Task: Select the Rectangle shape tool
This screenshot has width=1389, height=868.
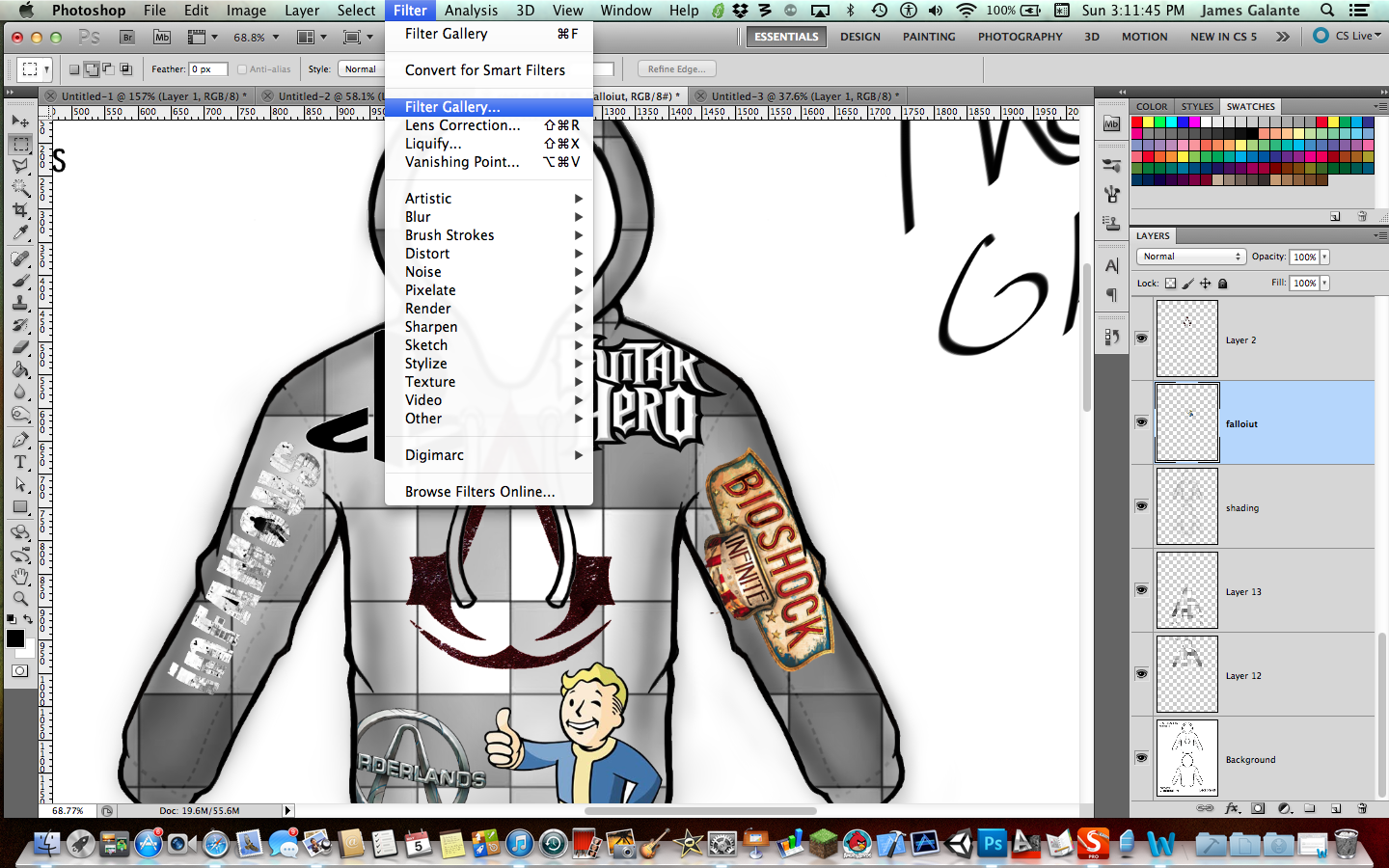Action: point(20,506)
